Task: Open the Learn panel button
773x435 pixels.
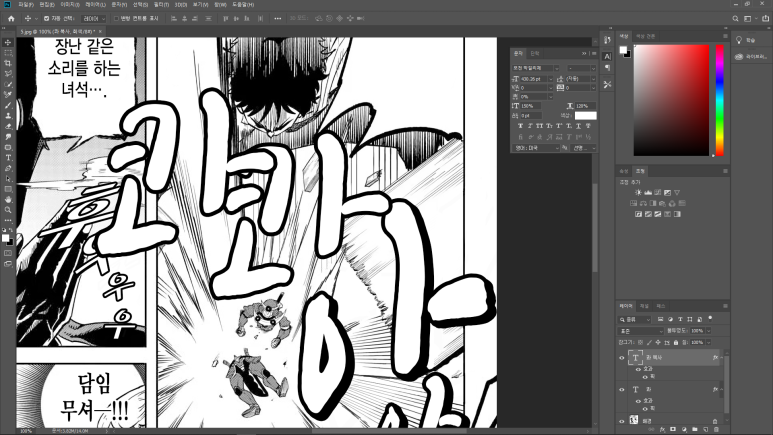Action: (x=746, y=40)
